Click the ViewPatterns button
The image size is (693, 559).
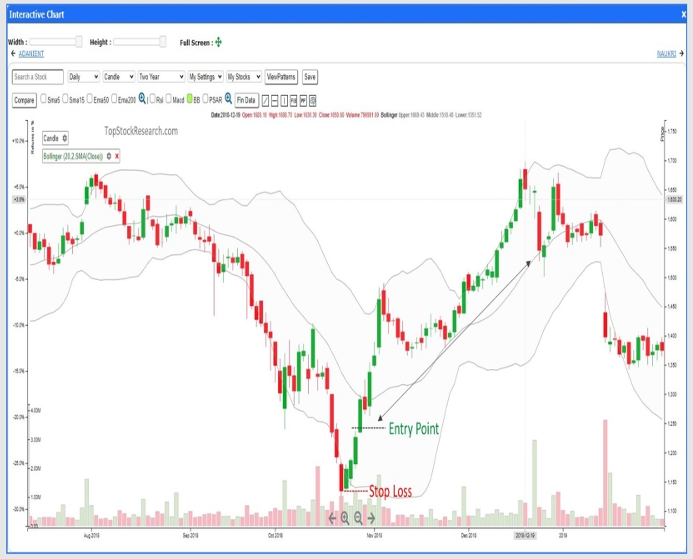(281, 77)
